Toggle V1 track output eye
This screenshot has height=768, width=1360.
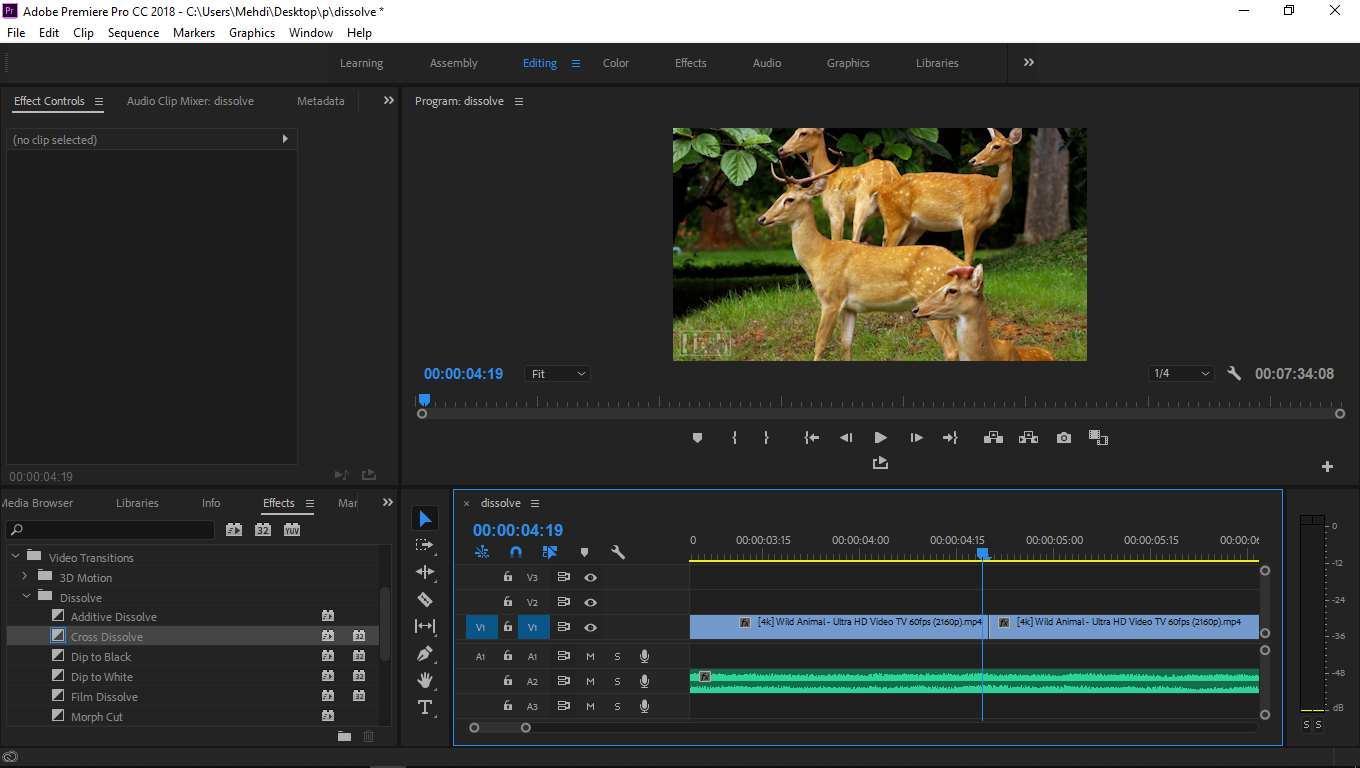591,627
